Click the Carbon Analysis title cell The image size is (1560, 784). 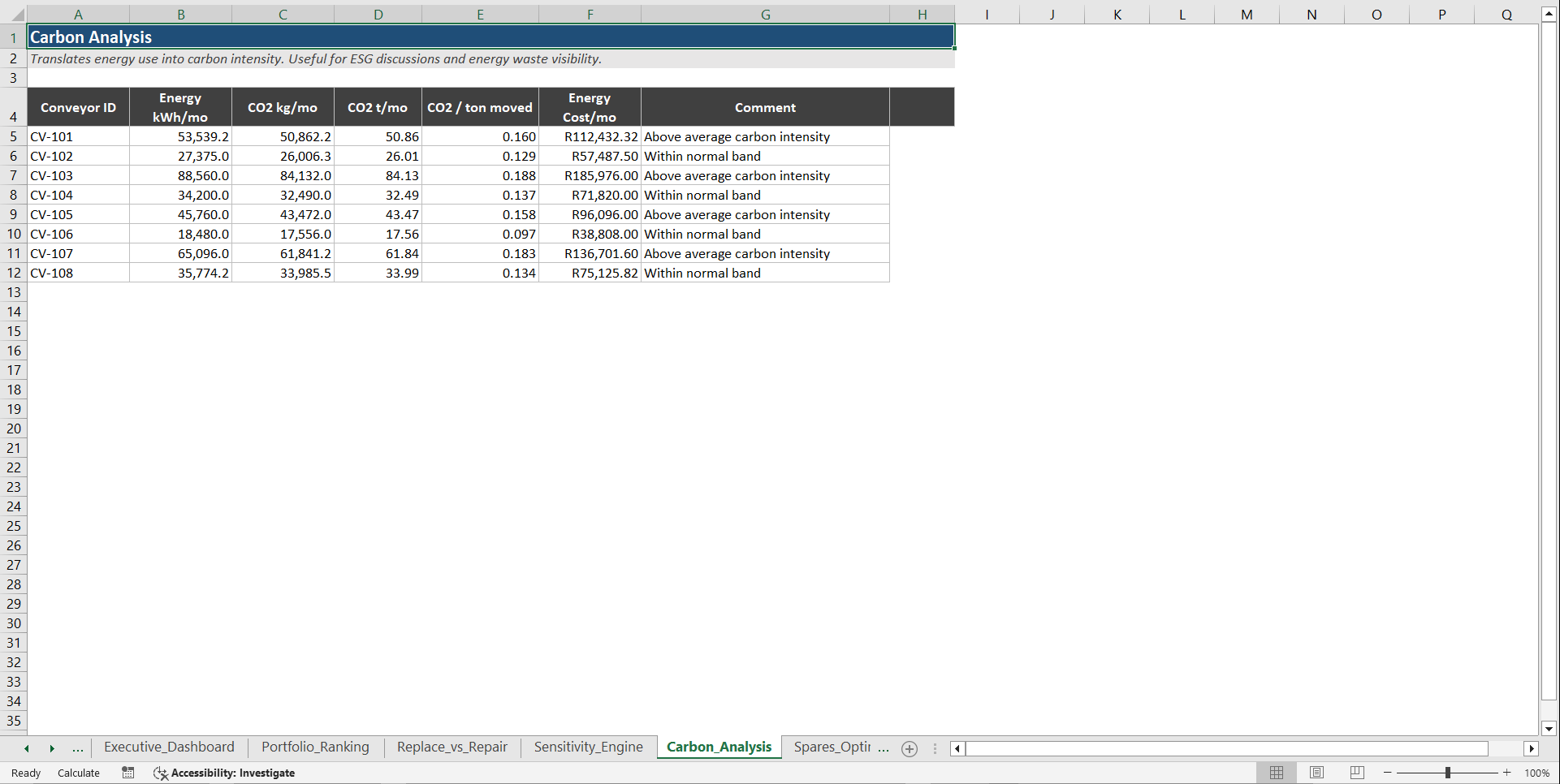(x=490, y=37)
